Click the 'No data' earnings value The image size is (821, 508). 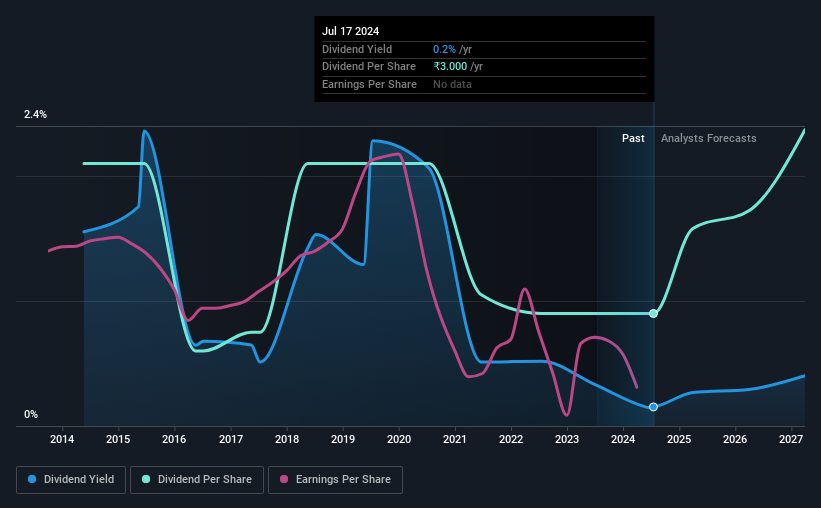(x=452, y=84)
